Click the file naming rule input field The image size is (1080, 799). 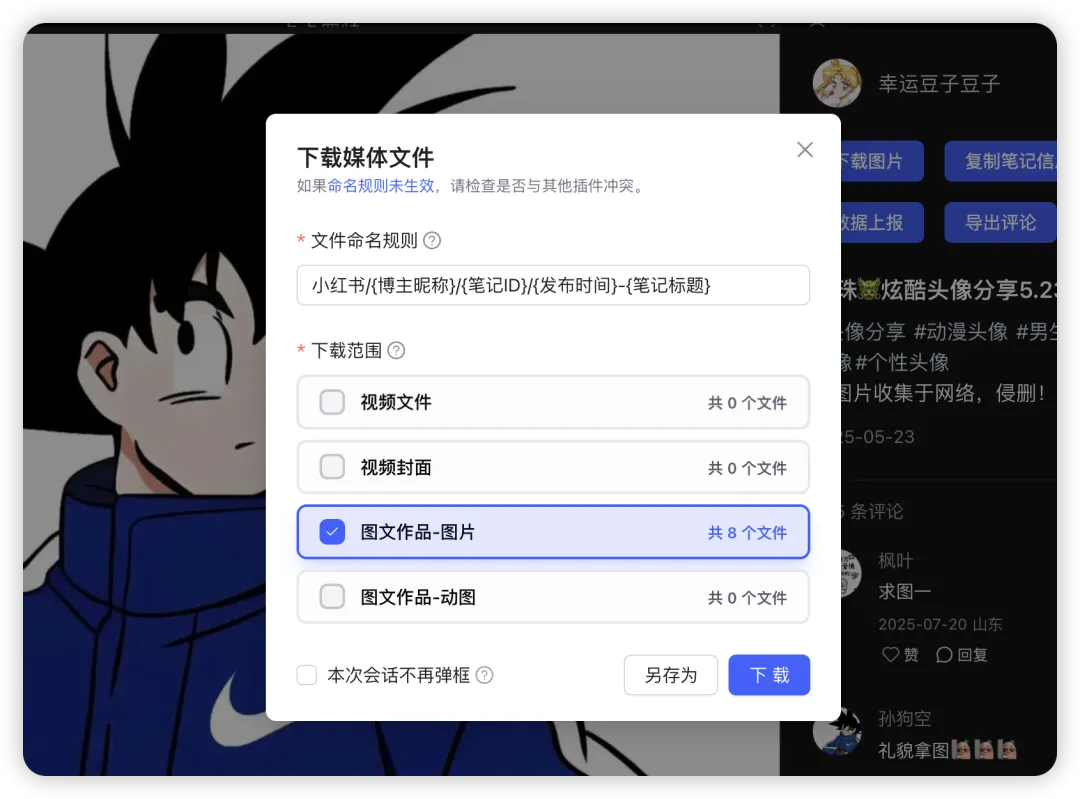pyautogui.click(x=553, y=285)
